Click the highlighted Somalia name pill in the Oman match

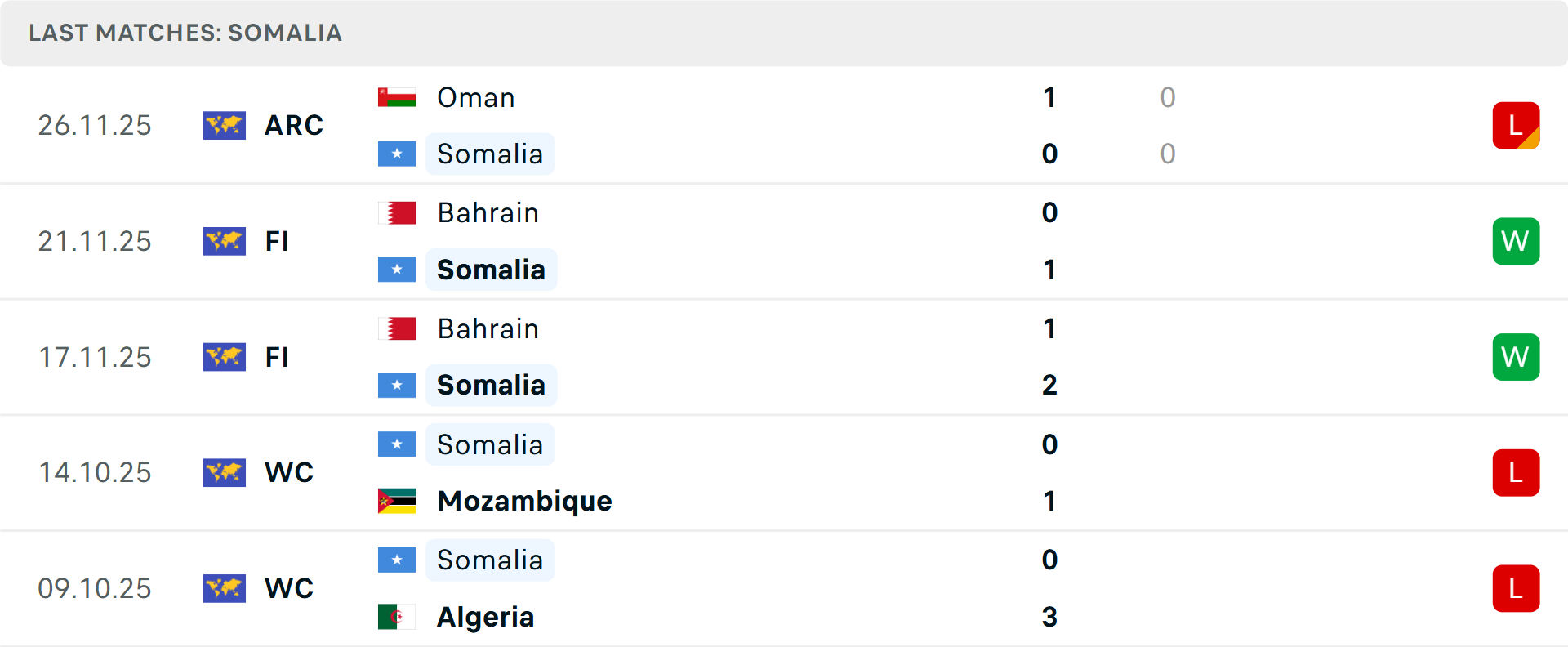pos(490,154)
